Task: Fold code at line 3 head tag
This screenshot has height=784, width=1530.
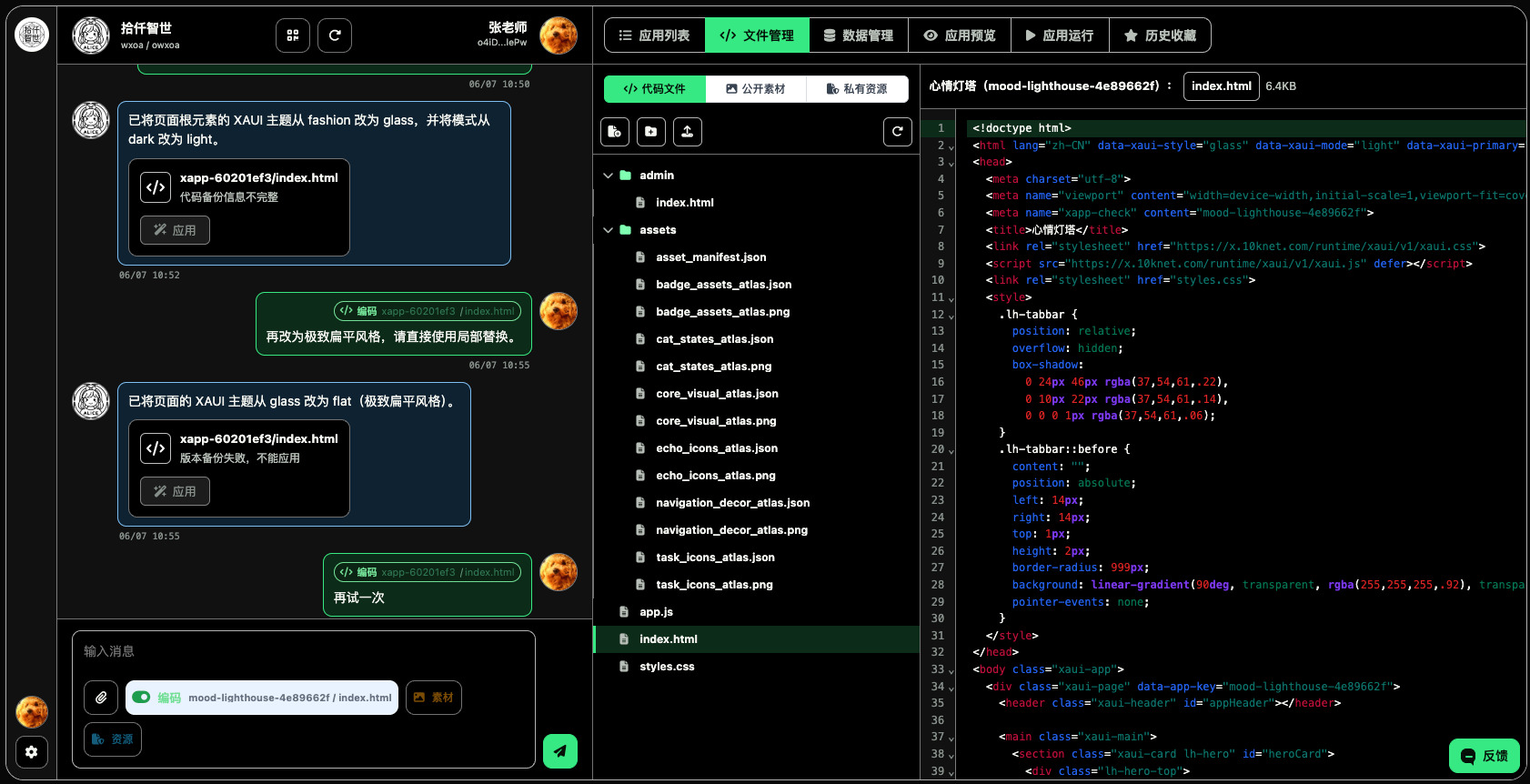Action: point(951,164)
